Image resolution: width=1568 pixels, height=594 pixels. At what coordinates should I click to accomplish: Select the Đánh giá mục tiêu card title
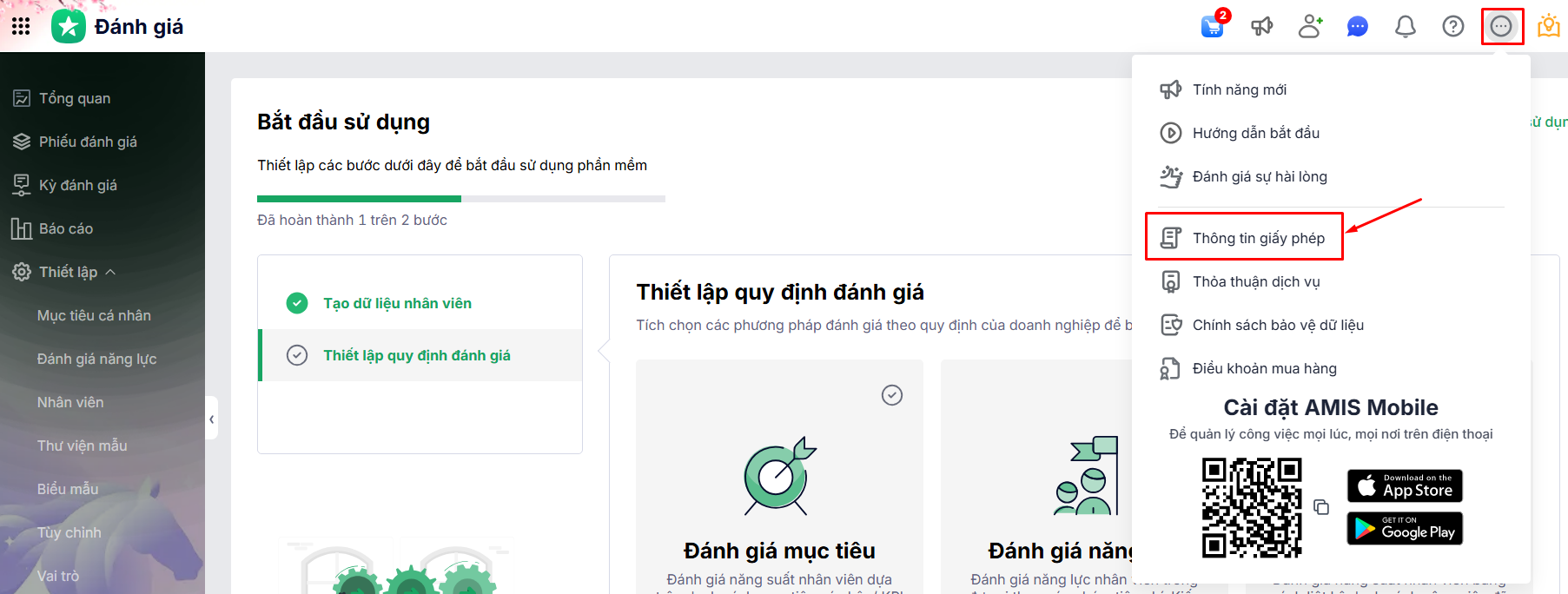tap(779, 551)
